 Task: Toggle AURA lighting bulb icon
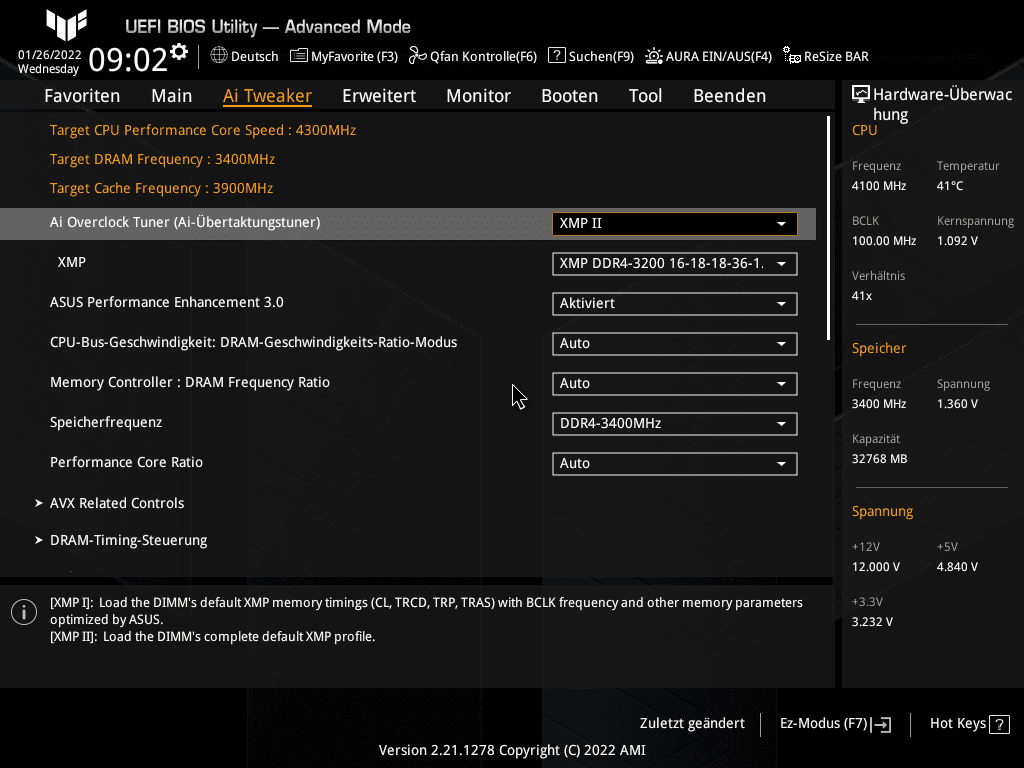pyautogui.click(x=654, y=56)
